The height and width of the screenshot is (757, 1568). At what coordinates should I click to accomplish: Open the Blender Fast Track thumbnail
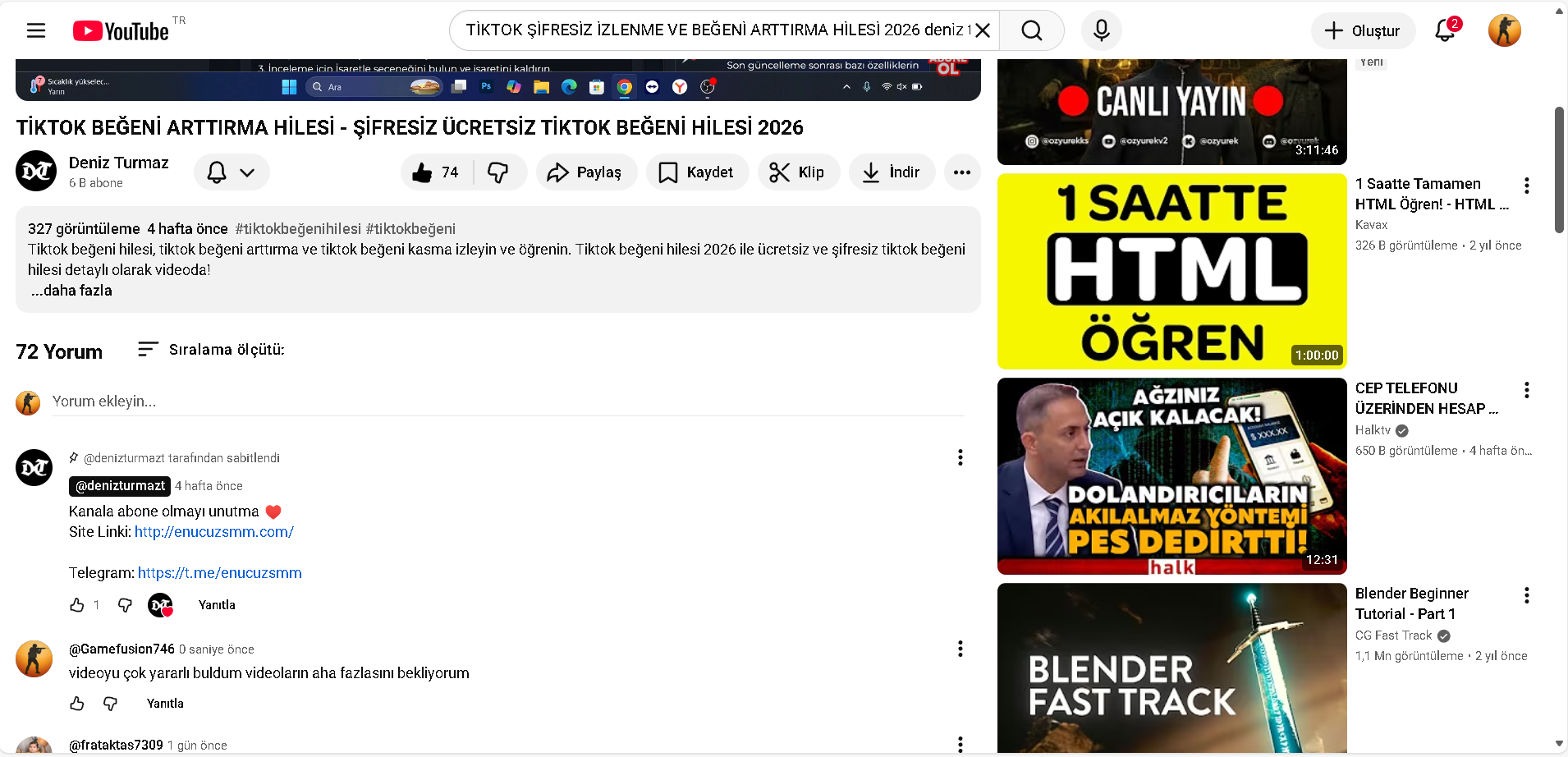1172,668
